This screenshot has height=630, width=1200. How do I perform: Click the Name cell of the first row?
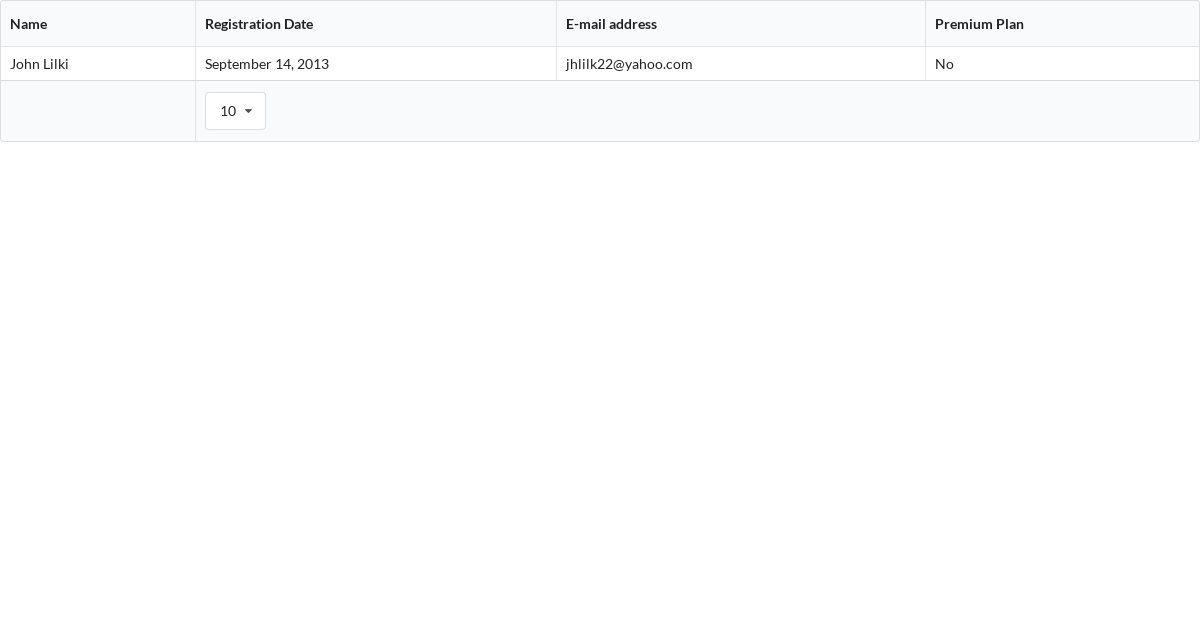tap(98, 63)
